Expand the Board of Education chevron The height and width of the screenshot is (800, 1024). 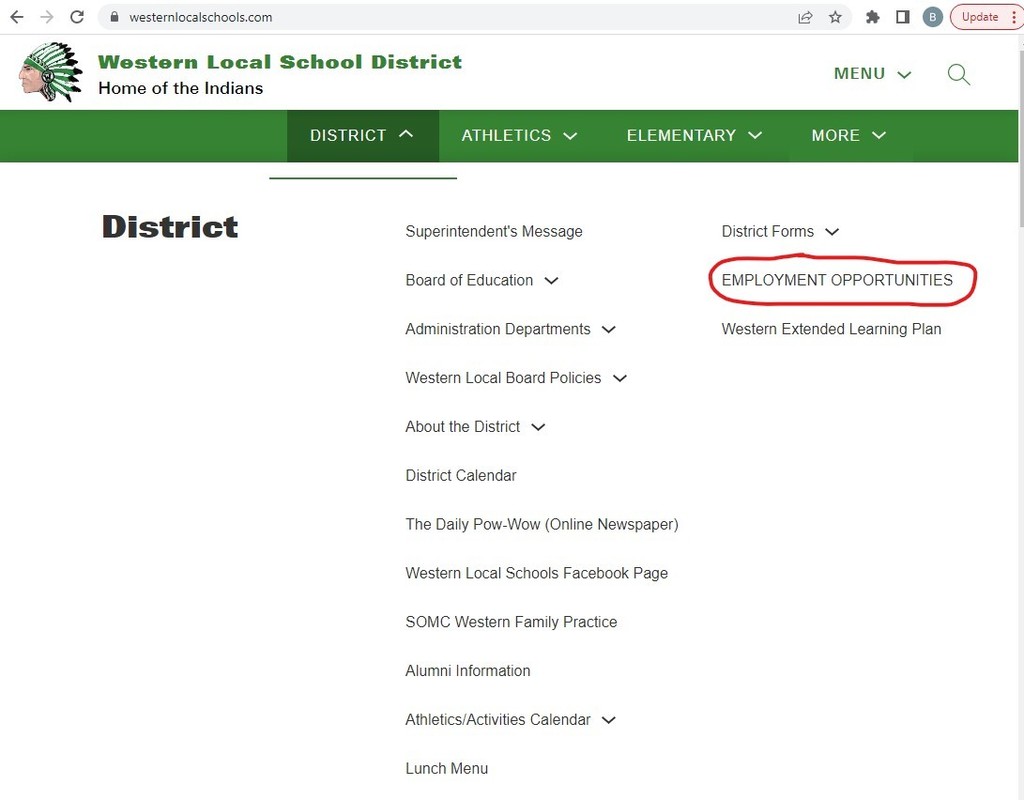coord(551,281)
